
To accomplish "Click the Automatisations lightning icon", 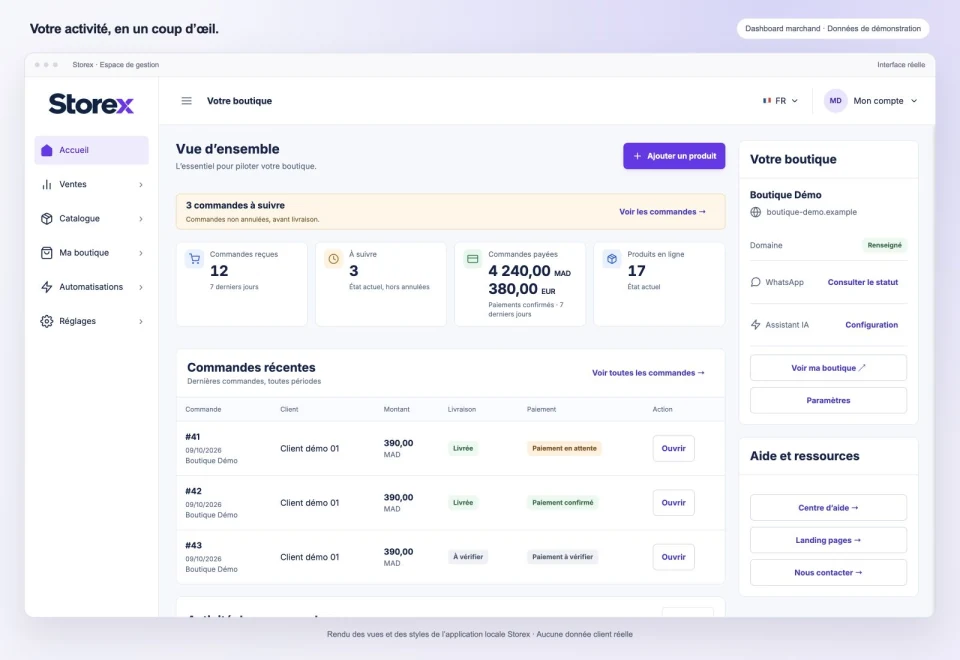I will click(x=47, y=287).
